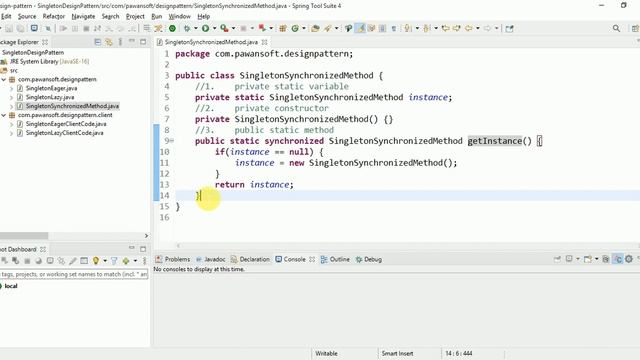Screen dimensions: 640x360
Task: Open the Debug button dropdown arrow
Action: (196, 28)
